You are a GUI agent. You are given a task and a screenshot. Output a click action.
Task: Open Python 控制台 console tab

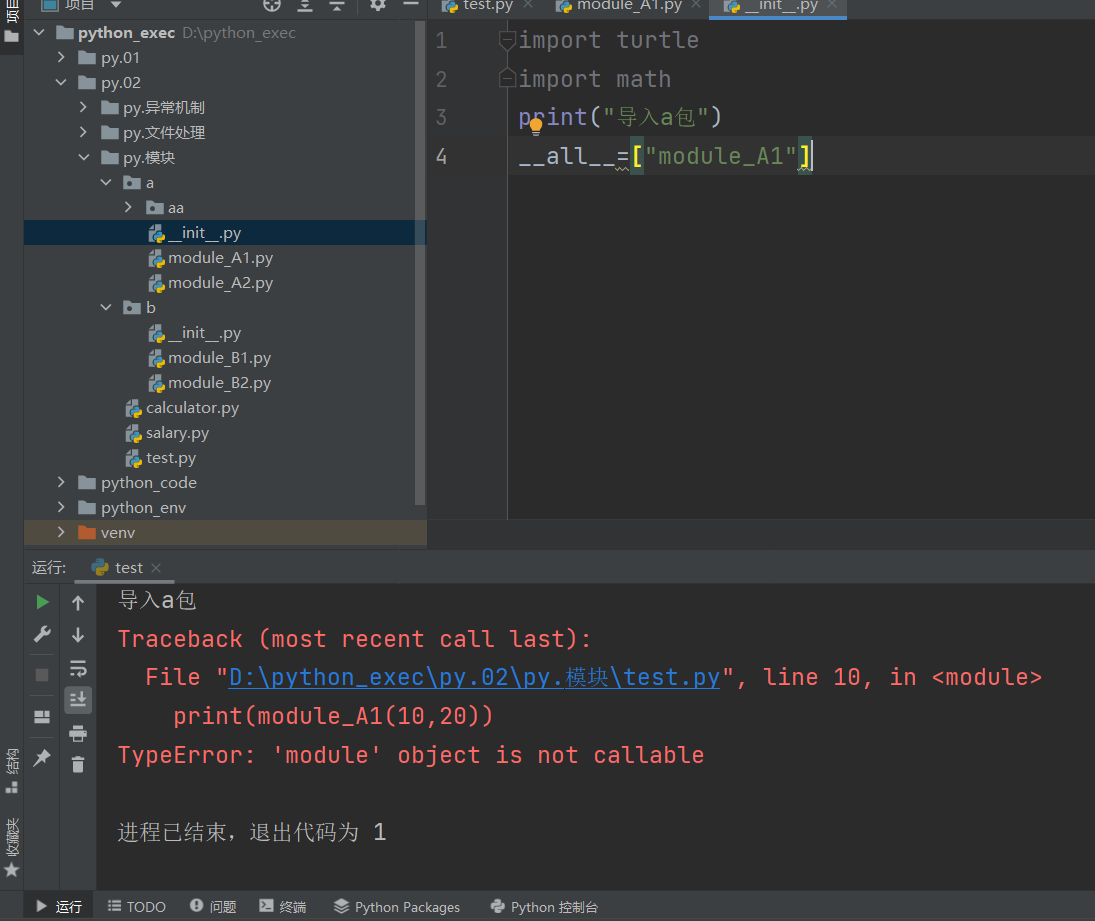(544, 906)
